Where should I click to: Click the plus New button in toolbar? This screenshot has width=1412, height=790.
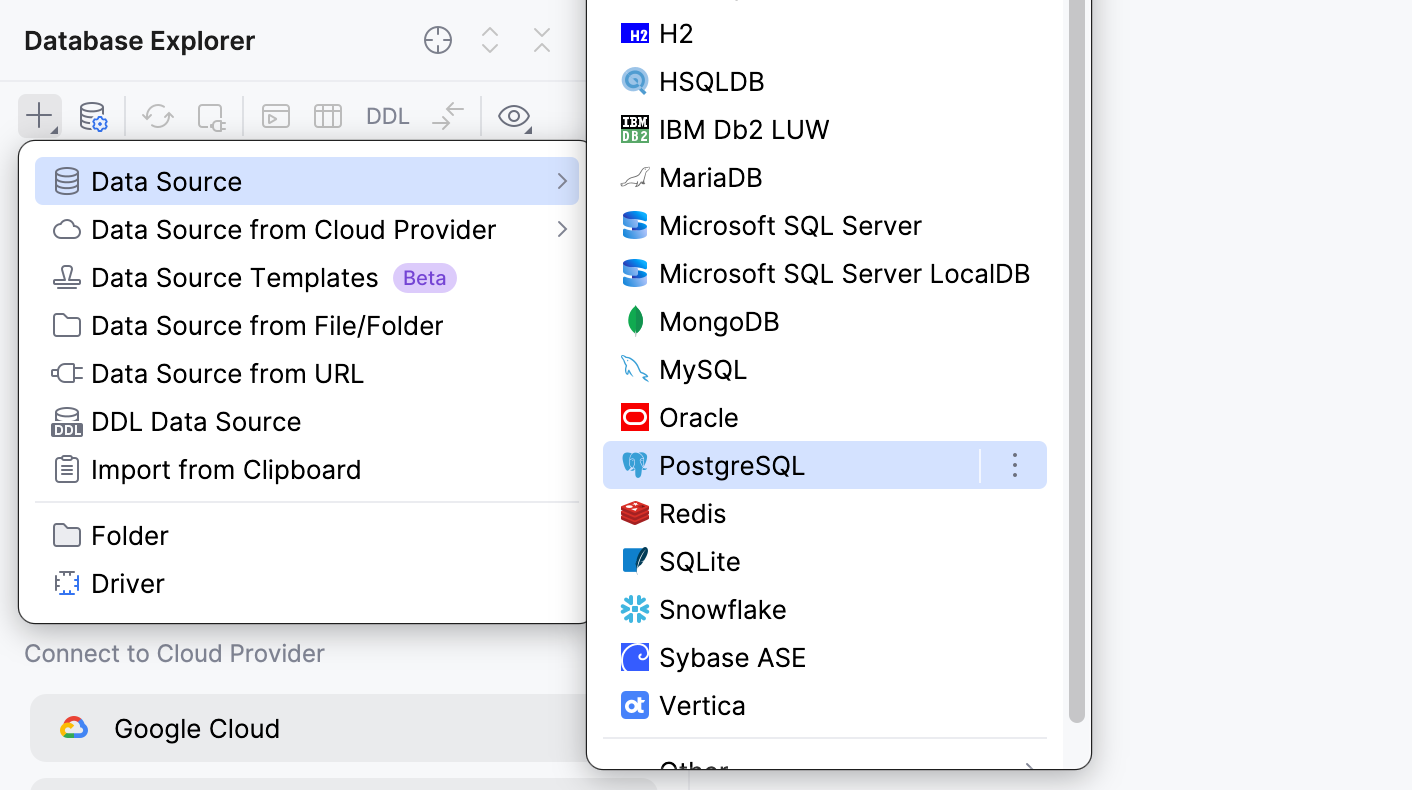[40, 116]
